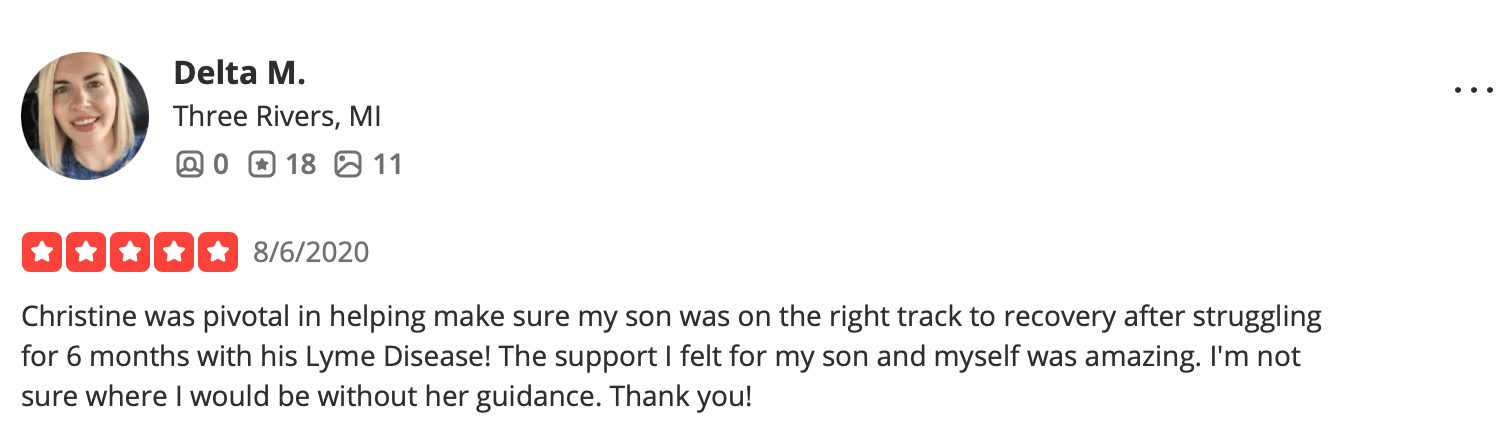This screenshot has height=440, width=1509.
Task: Click the Three Rivers, MI location text
Action: [277, 117]
